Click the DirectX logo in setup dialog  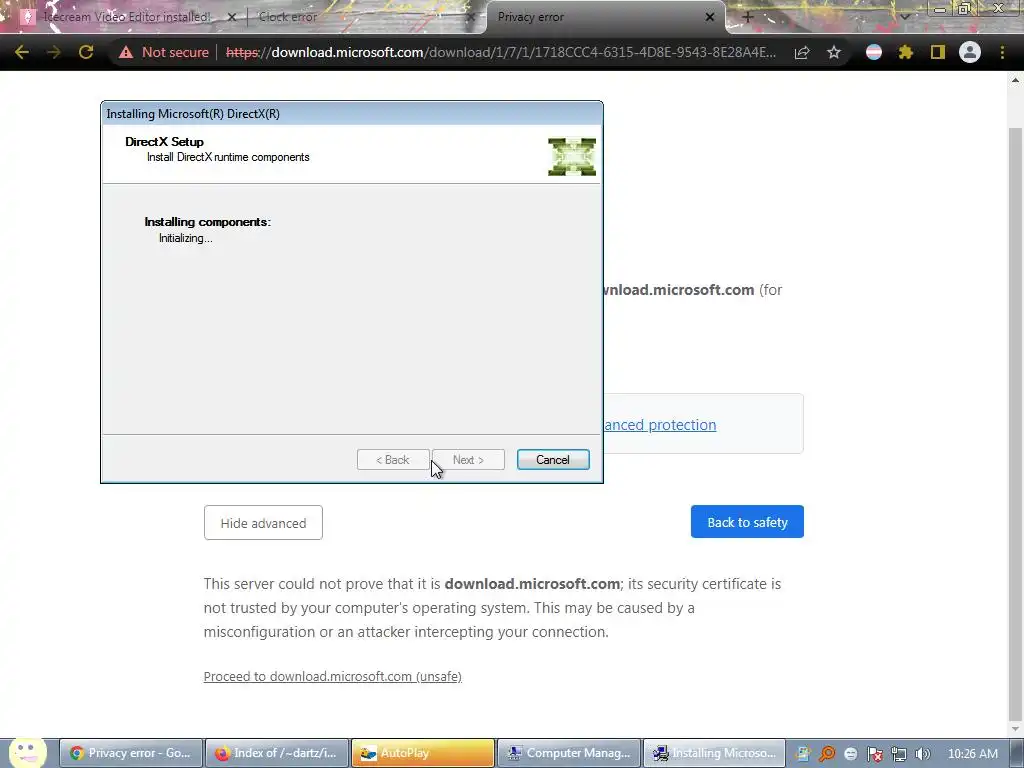click(x=571, y=157)
